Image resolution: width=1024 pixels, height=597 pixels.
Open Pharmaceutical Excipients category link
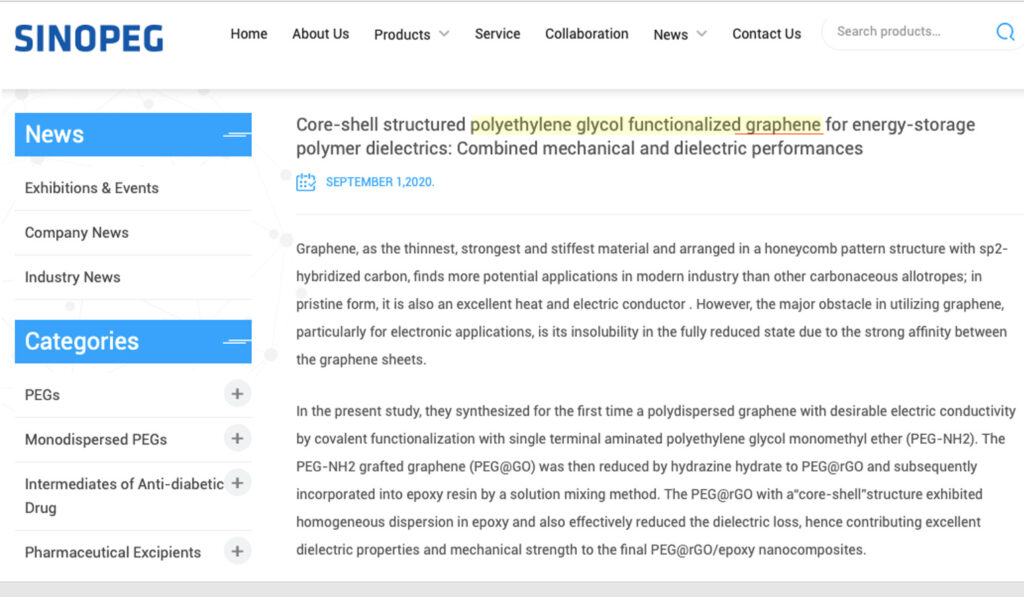click(x=113, y=553)
